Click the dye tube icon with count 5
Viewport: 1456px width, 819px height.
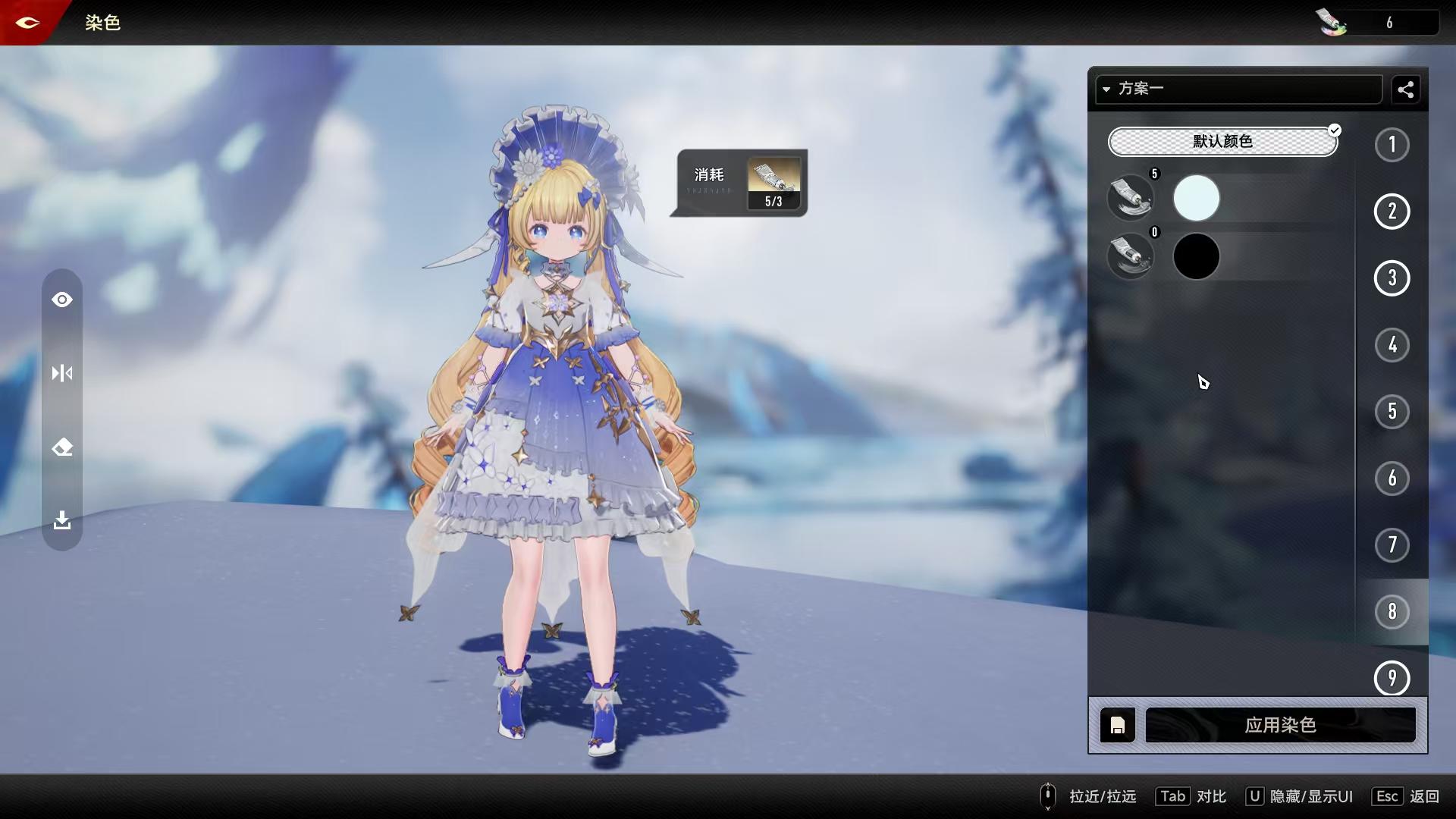coord(1131,197)
